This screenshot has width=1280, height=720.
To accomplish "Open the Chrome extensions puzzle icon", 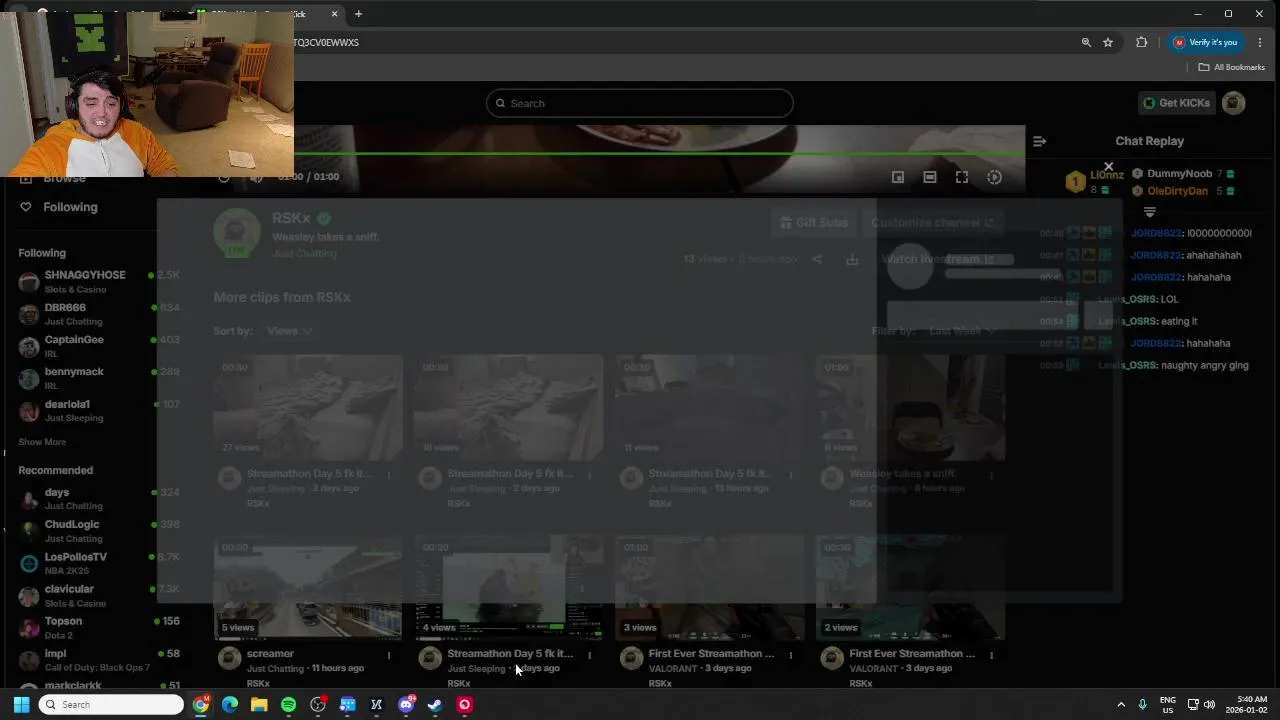I will (x=1141, y=42).
